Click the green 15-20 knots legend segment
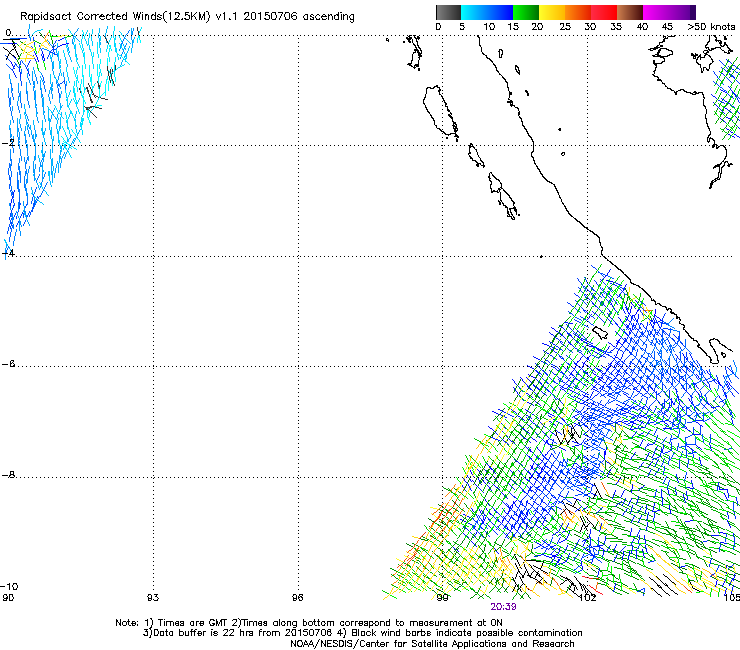 [x=526, y=12]
